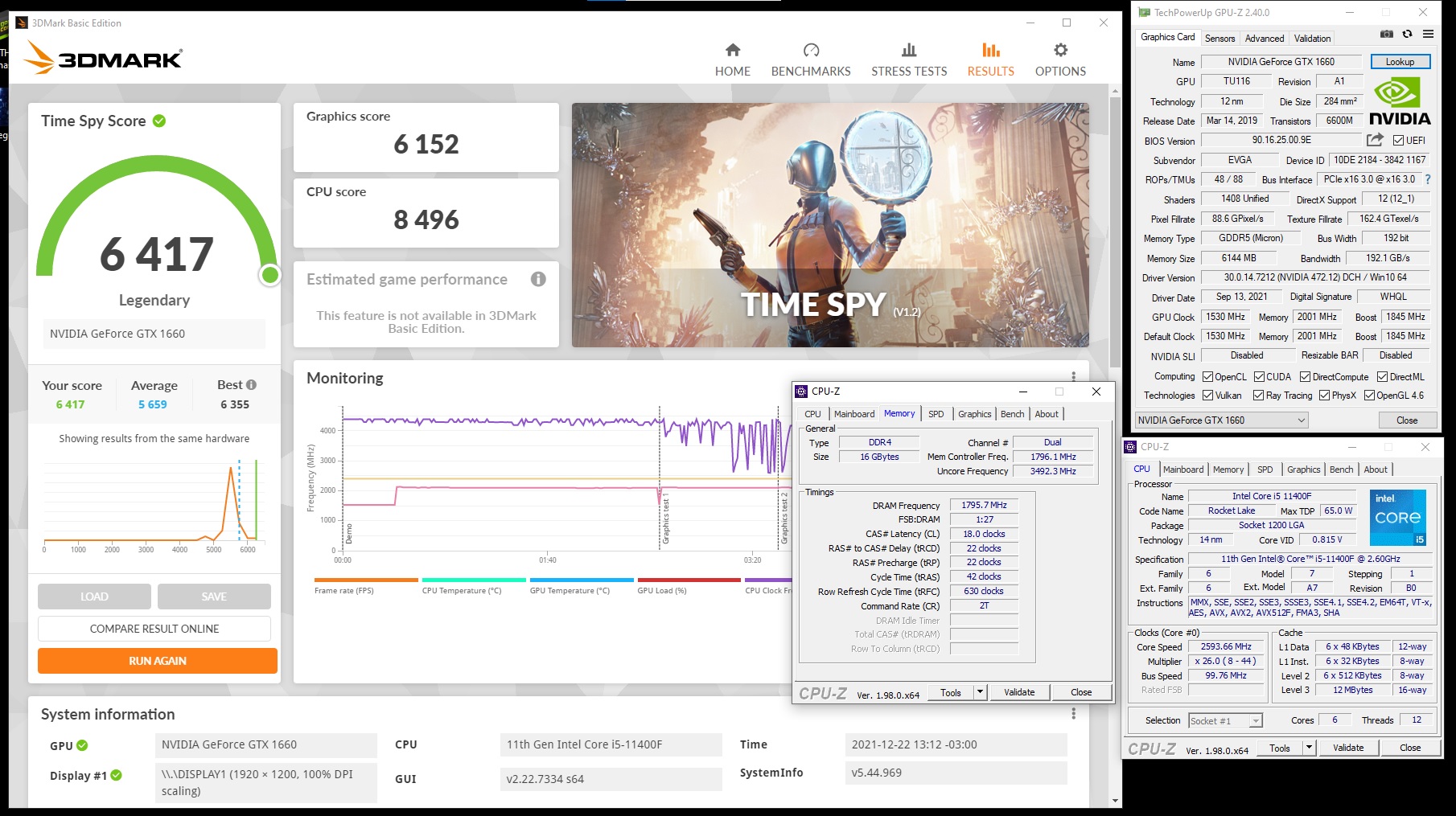Viewport: 1456px width, 816px height.
Task: Open the STRESS TESTS section
Action: point(909,60)
